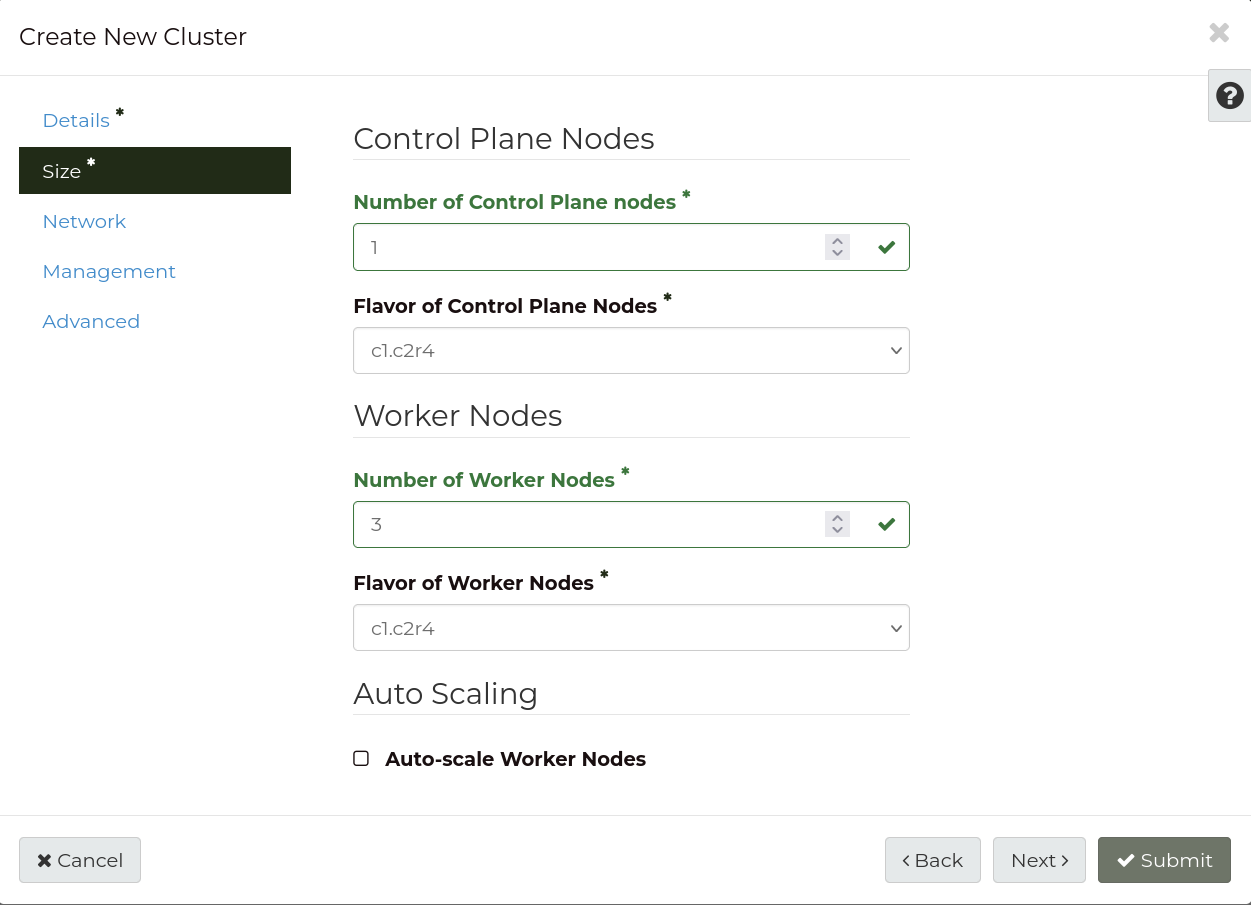Open the Network tab
This screenshot has width=1251, height=905.
(84, 222)
